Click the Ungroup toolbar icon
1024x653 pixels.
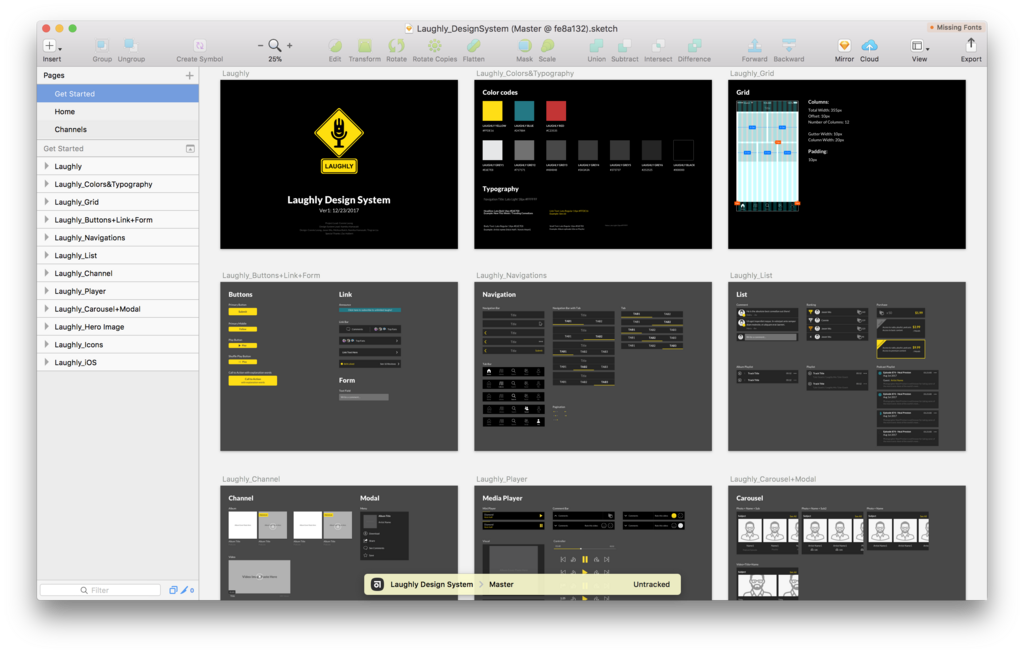131,45
